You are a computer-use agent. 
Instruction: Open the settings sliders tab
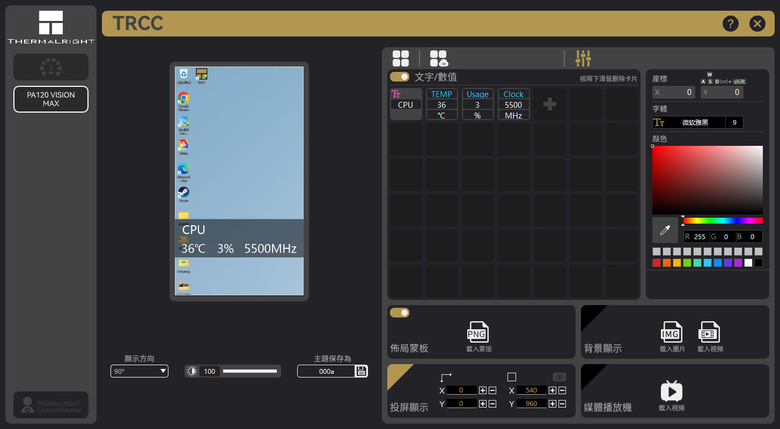[583, 58]
